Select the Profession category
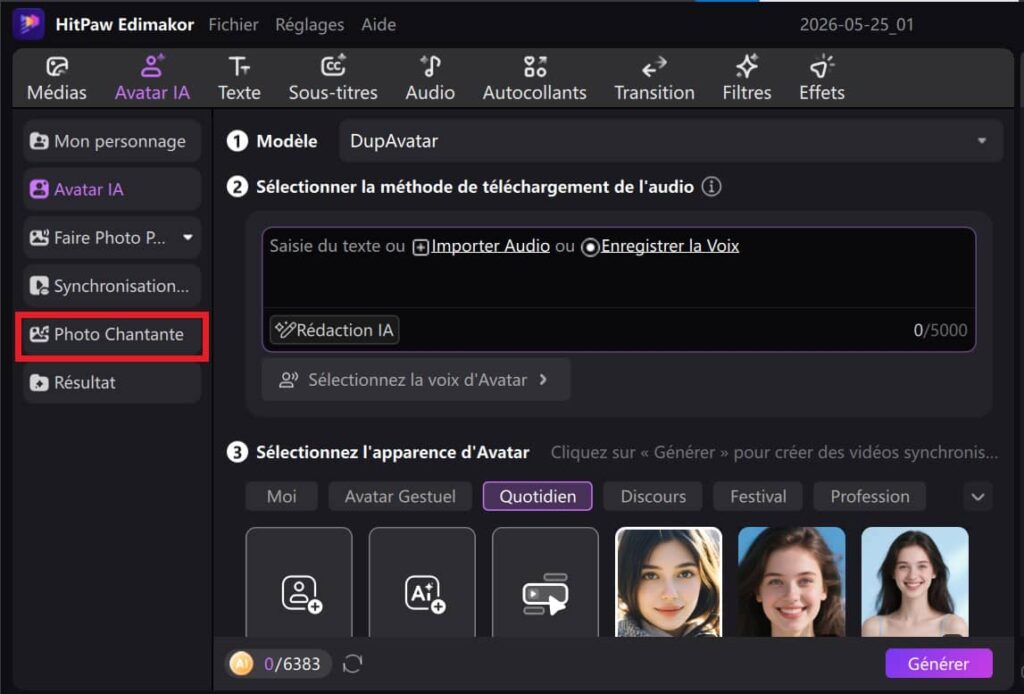 click(x=869, y=496)
